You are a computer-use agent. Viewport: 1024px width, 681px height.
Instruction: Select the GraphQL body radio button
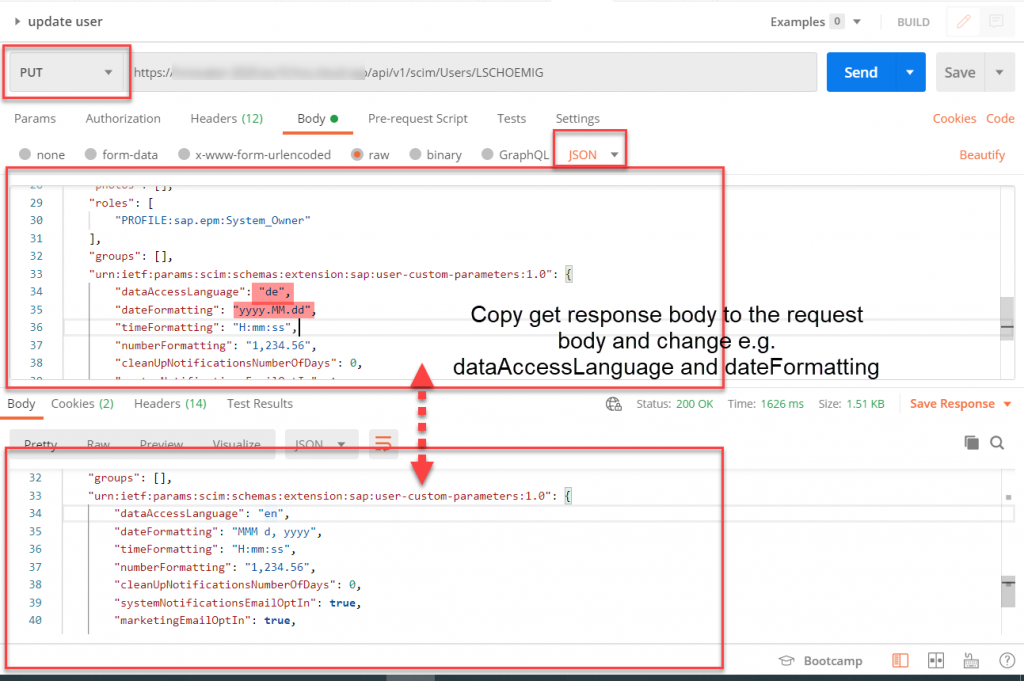pos(487,154)
